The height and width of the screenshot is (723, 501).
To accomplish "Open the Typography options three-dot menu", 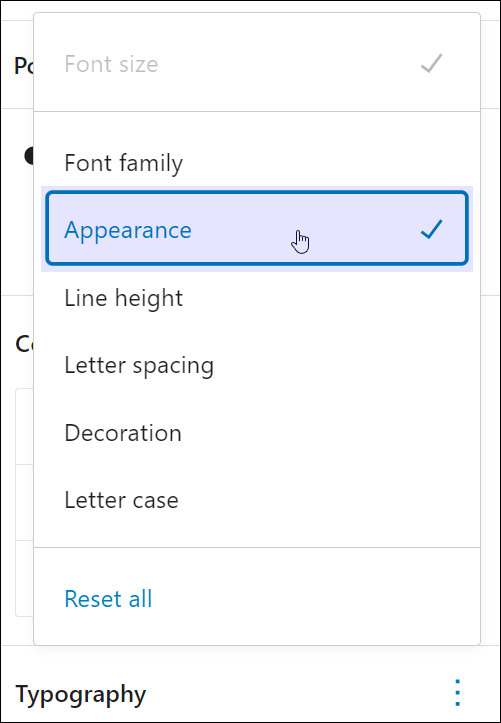I will click(457, 693).
